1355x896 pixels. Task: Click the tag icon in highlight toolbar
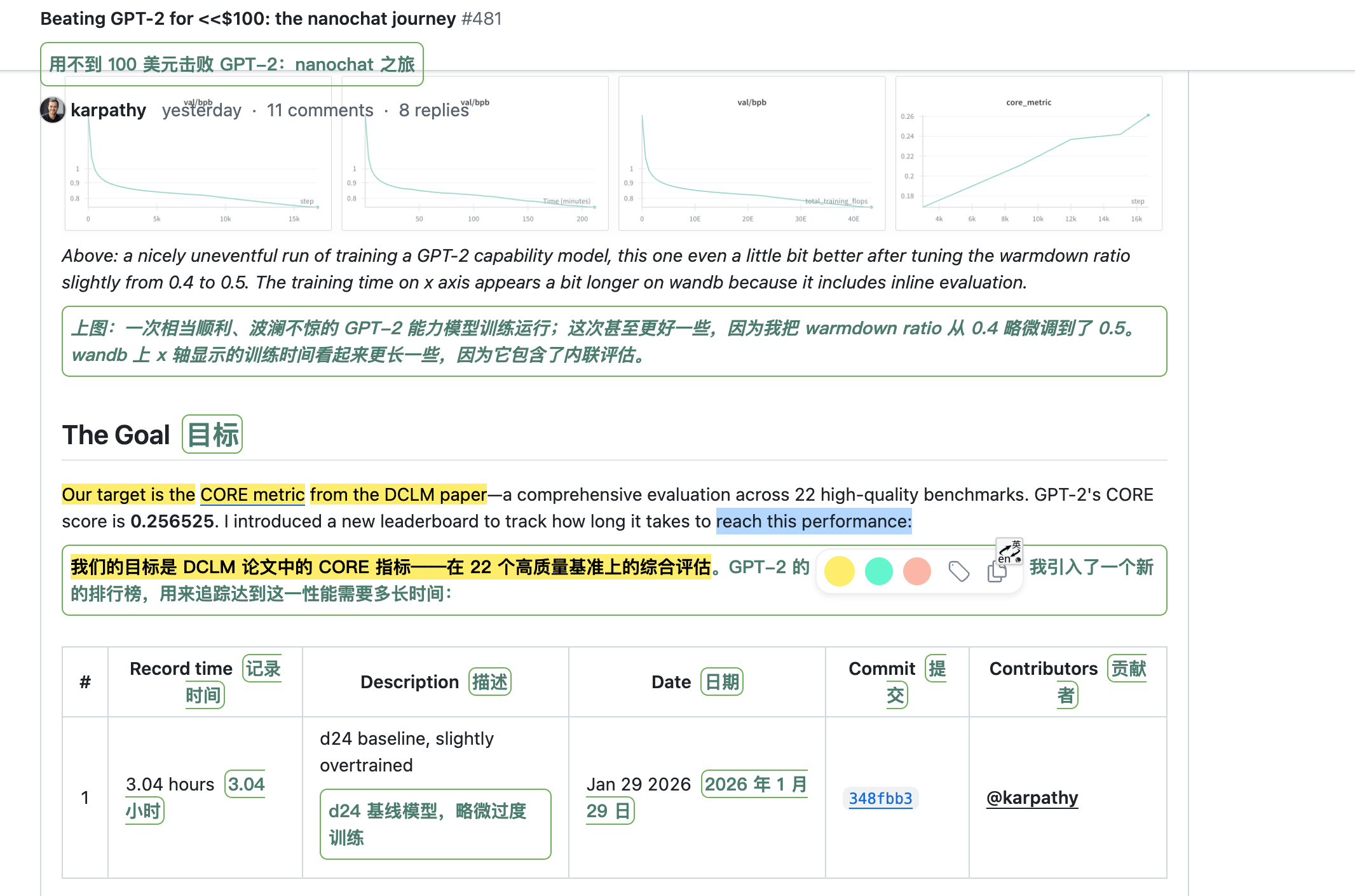click(958, 571)
